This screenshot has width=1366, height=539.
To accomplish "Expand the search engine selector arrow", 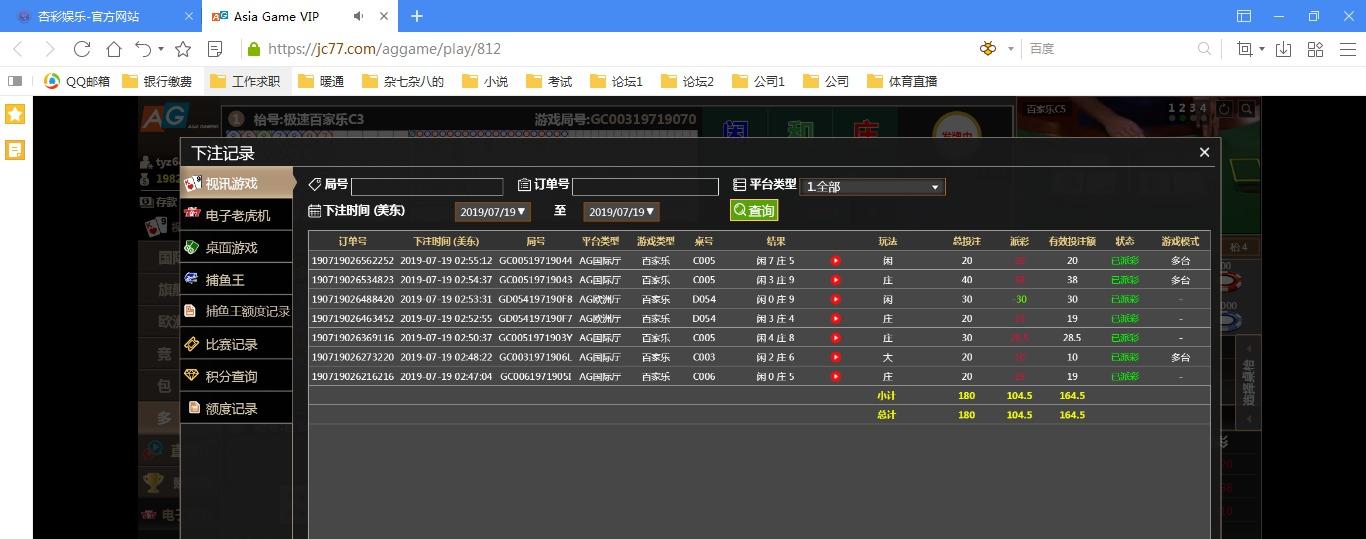I will (1010, 48).
